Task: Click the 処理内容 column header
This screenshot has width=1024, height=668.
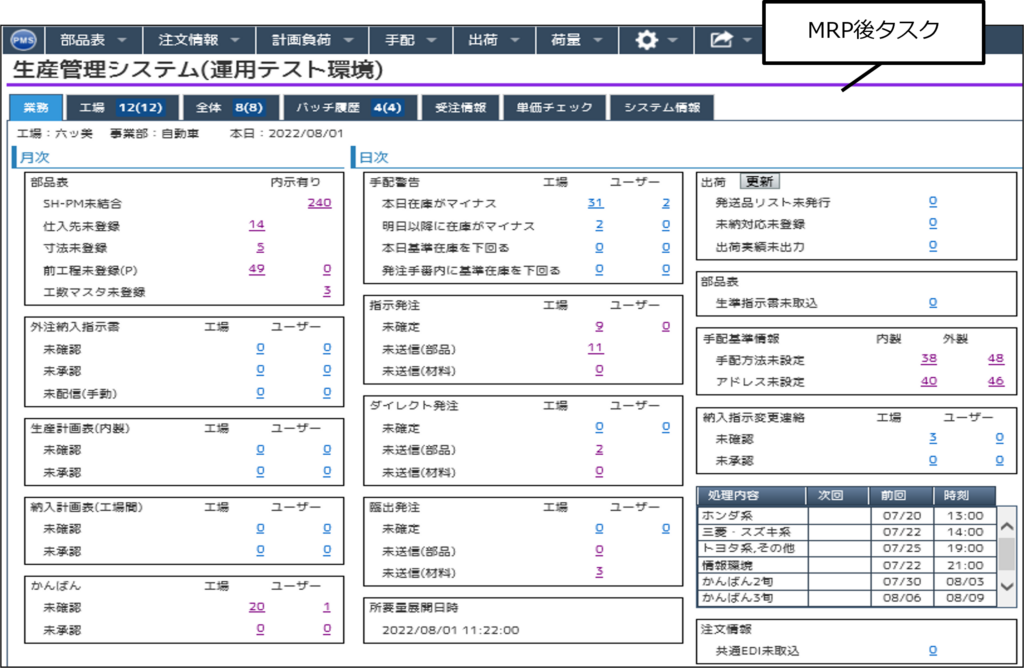Action: (752, 496)
